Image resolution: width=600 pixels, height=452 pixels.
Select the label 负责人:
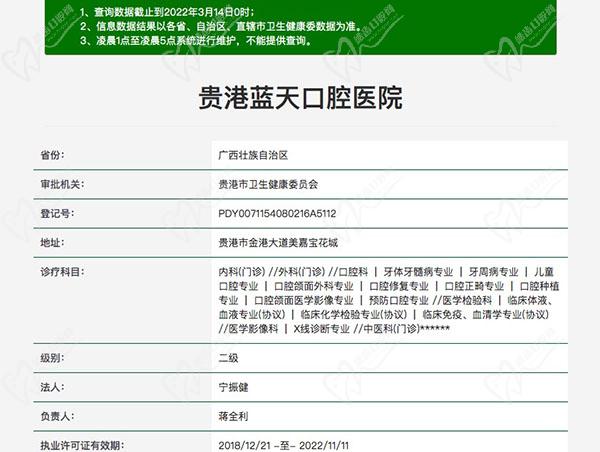(x=57, y=416)
